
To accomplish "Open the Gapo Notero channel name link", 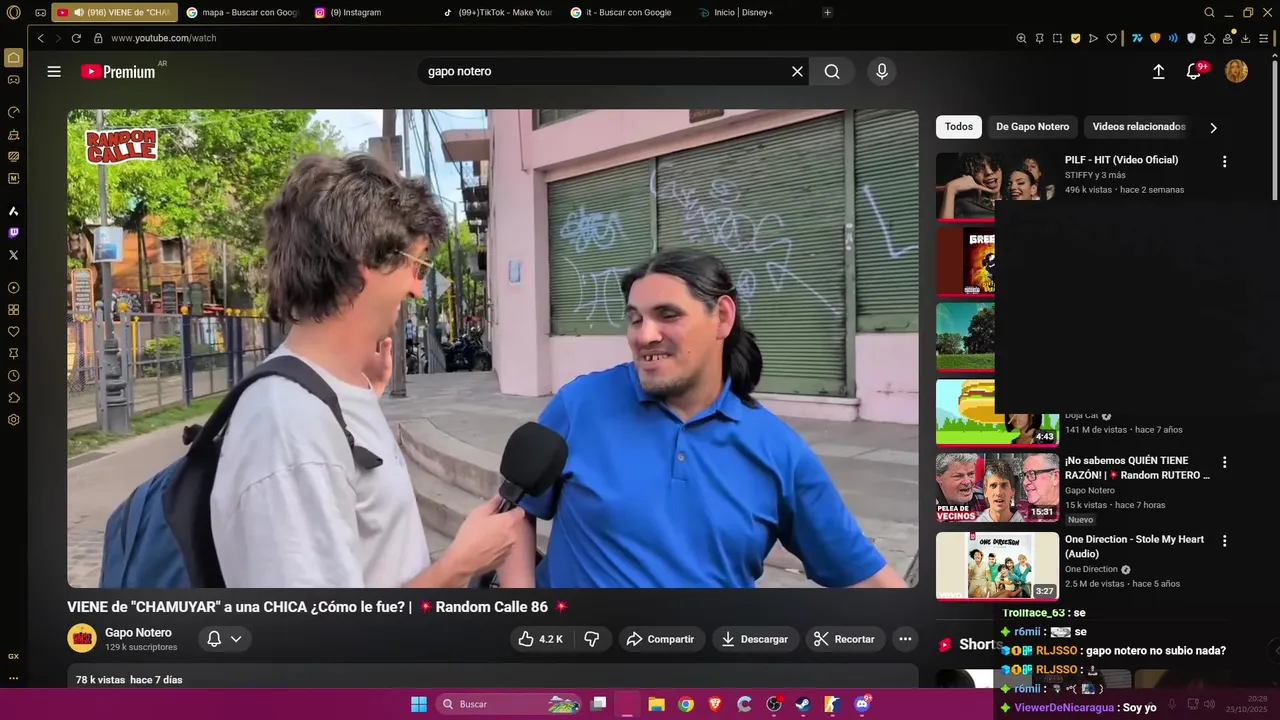I will pyautogui.click(x=138, y=632).
